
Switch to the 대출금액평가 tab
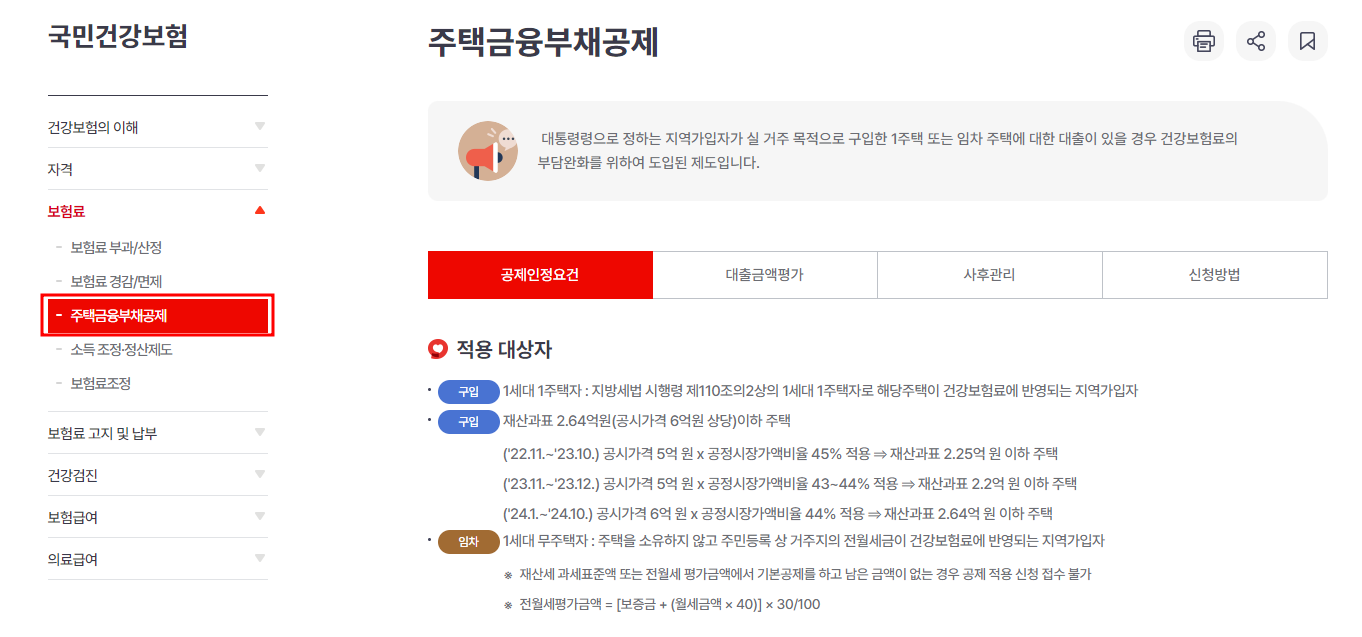coord(764,274)
